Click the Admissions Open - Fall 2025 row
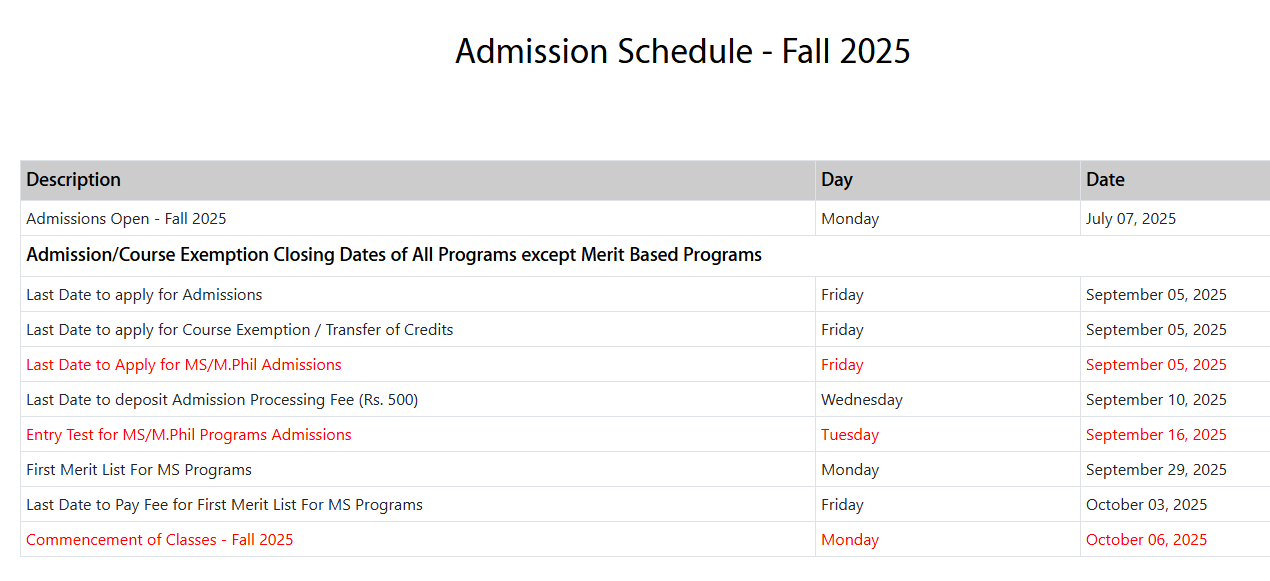 [645, 218]
